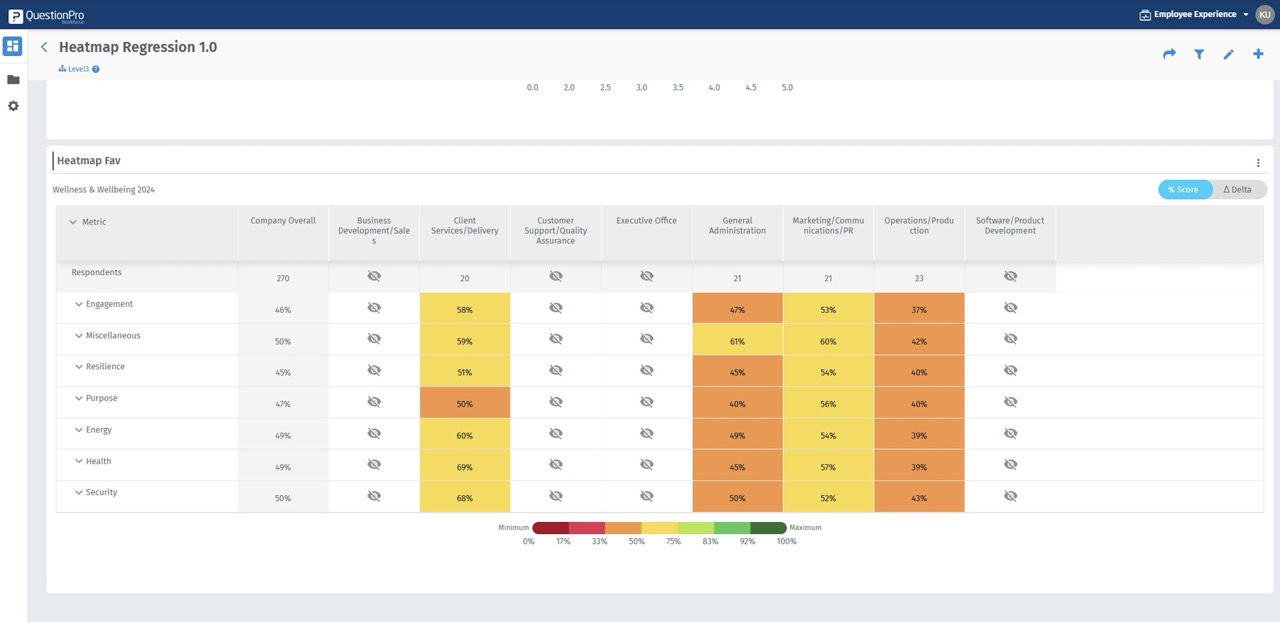The image size is (1280, 622).
Task: Open the folder icon in left sidebar
Action: click(x=13, y=79)
